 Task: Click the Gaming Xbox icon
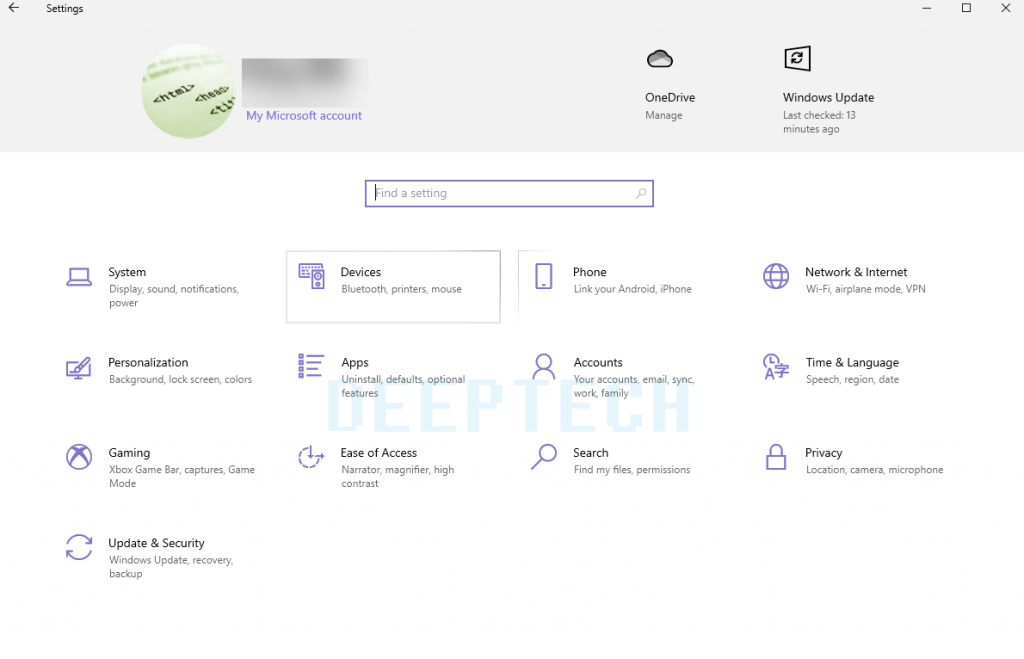pos(79,457)
